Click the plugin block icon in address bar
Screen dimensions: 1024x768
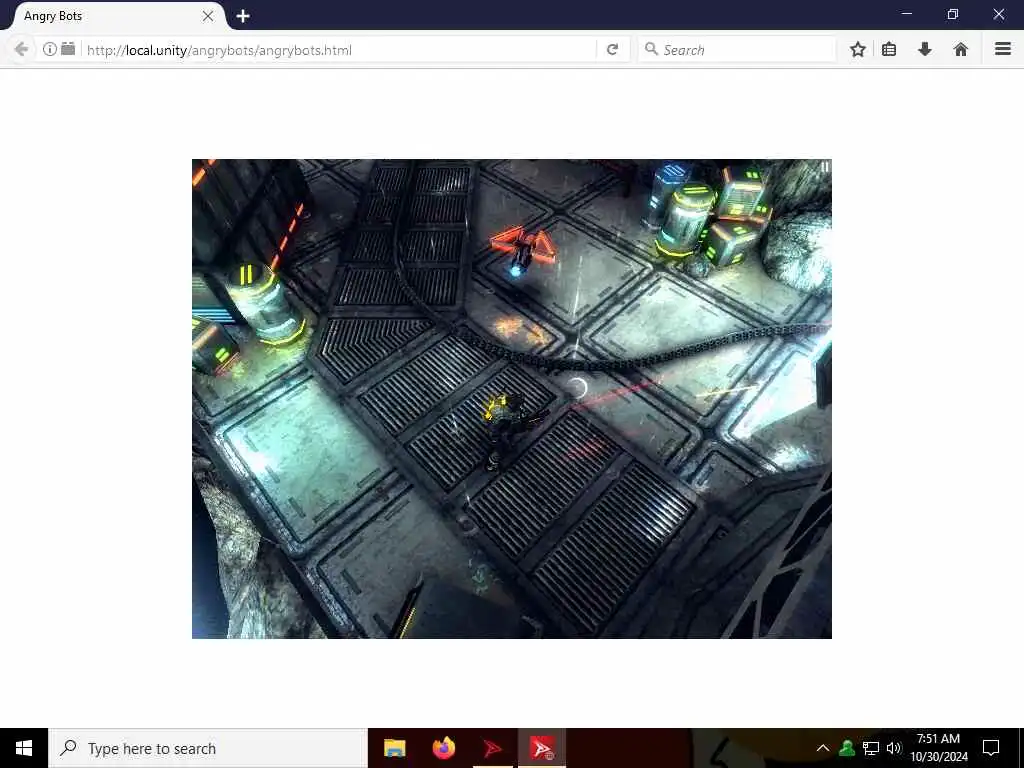coord(68,49)
